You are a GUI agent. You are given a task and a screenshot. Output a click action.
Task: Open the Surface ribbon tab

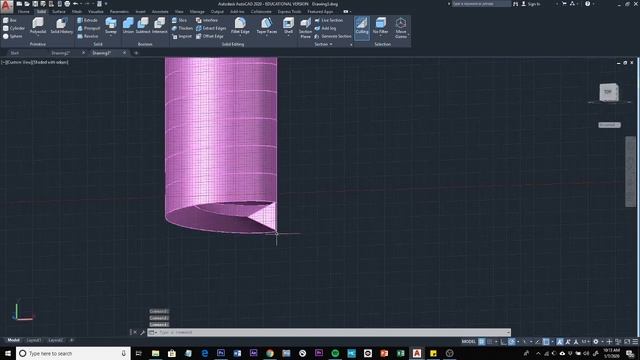point(59,11)
